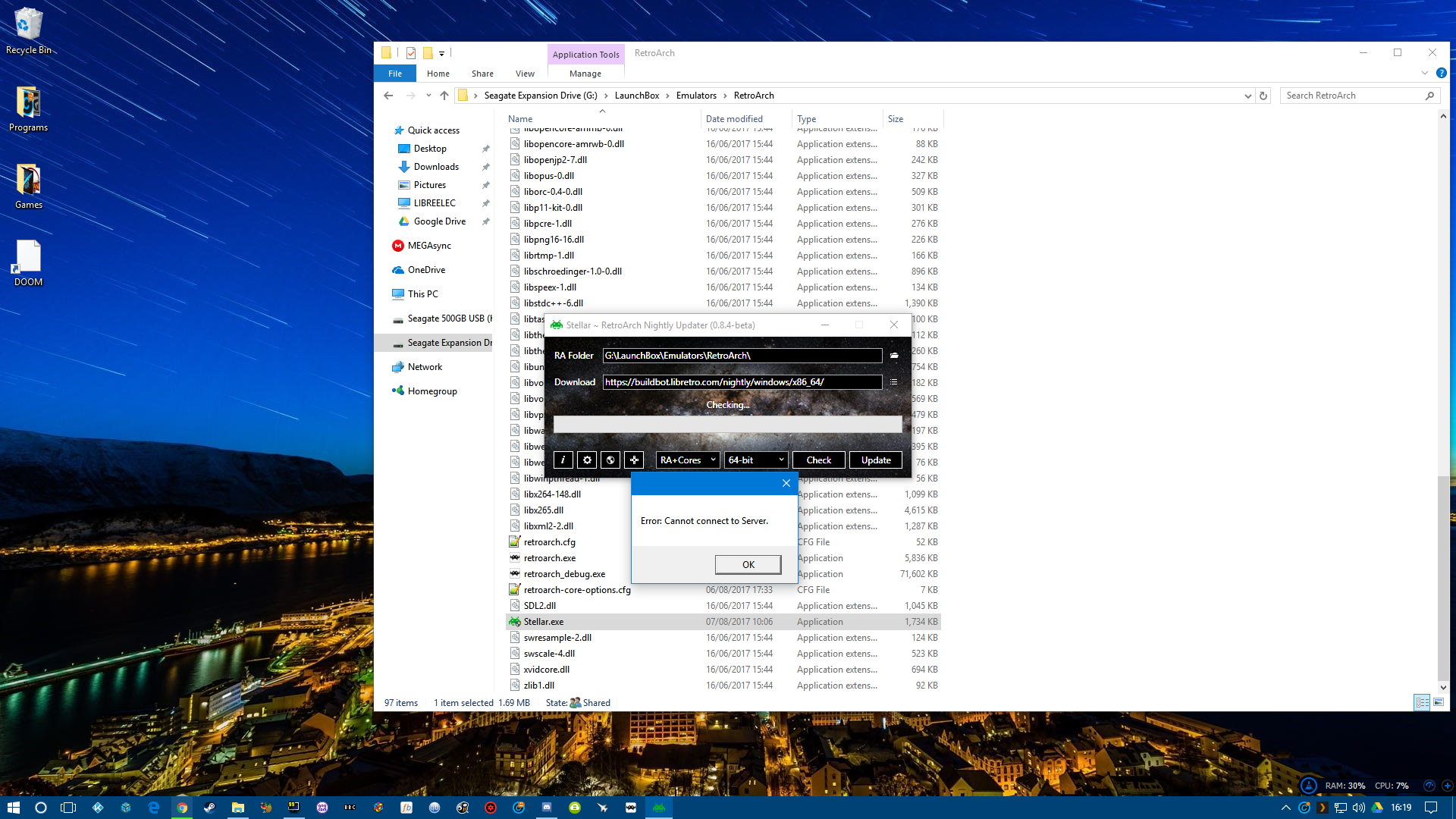This screenshot has height=819, width=1456.
Task: Open the Windows Start menu
Action: (13, 808)
